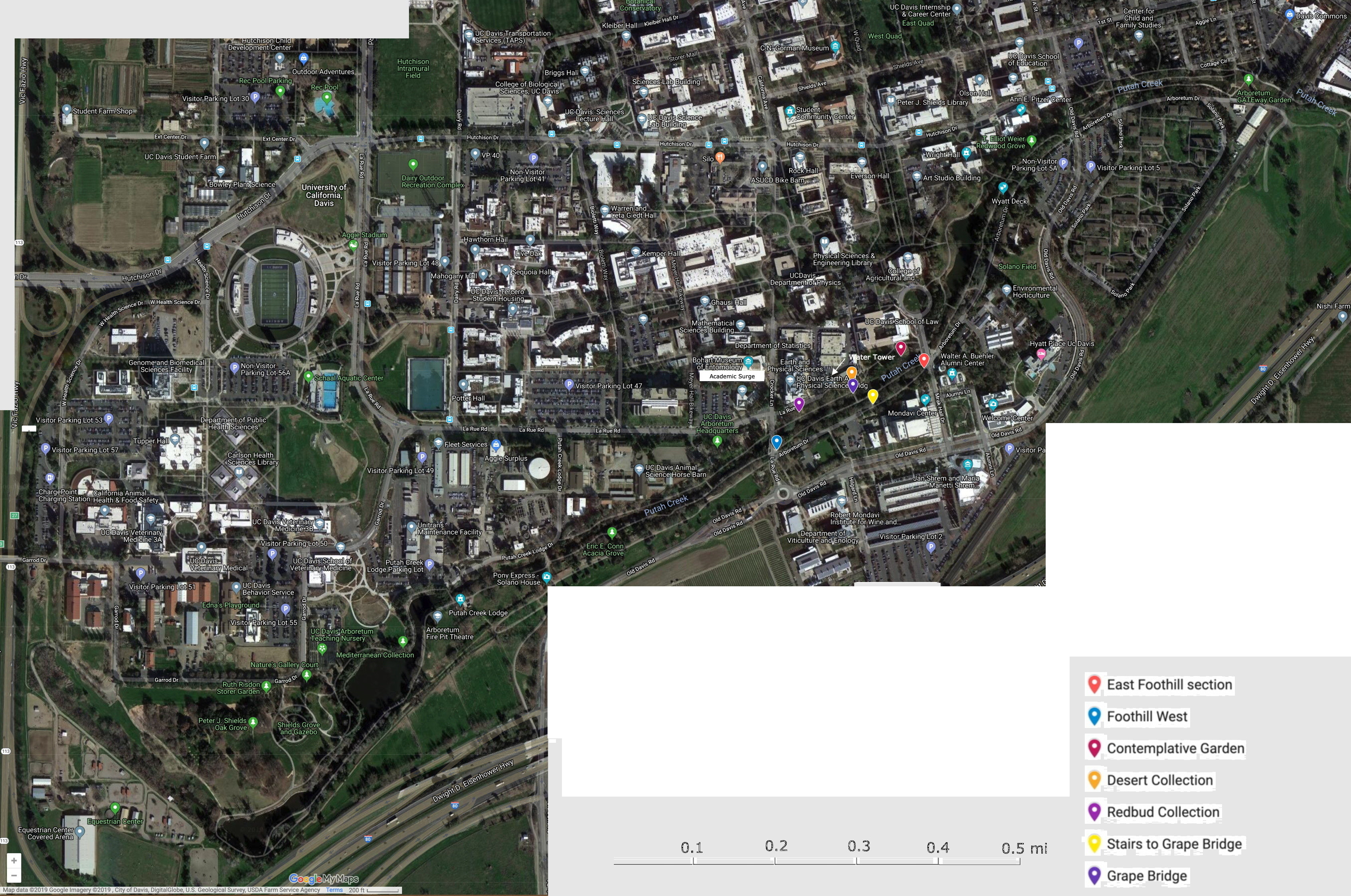Open the Rec Pool Parking green marker
This screenshot has width=1351, height=896.
280,90
